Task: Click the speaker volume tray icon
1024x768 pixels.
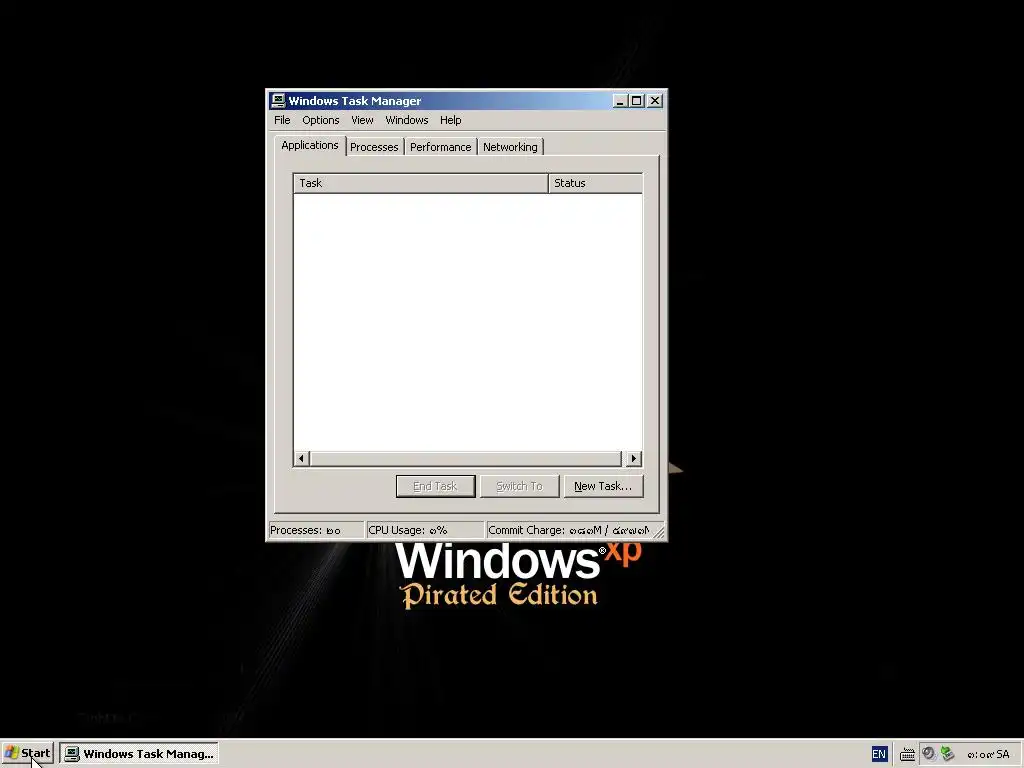Action: 929,754
